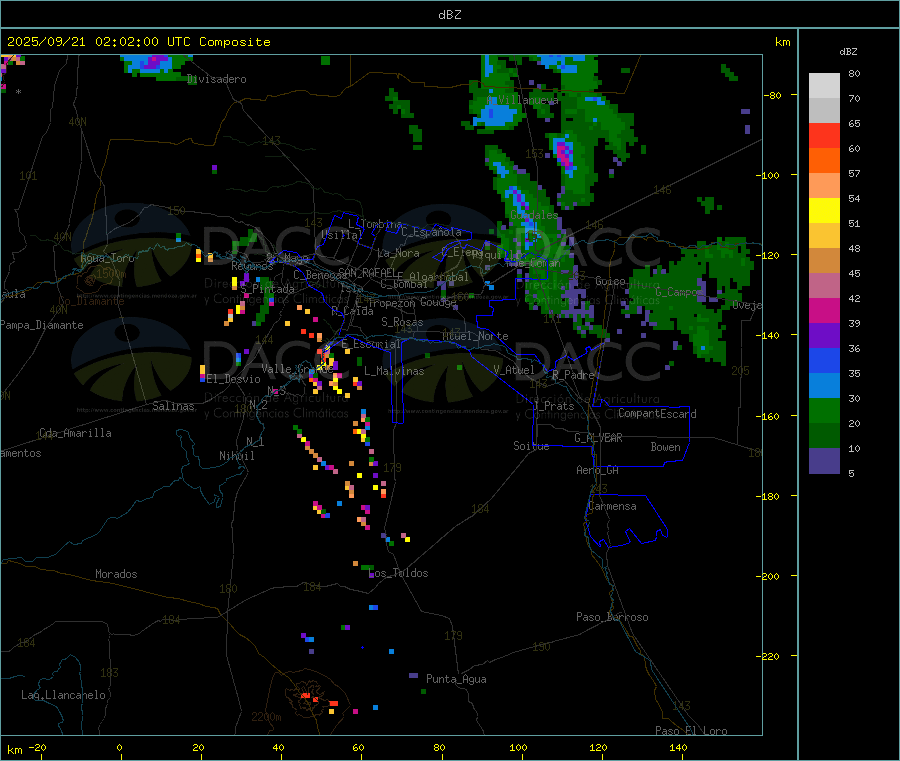Viewport: 900px width, 761px height.
Task: Select the light blue 35 dBZ swatch
Action: 824,385
